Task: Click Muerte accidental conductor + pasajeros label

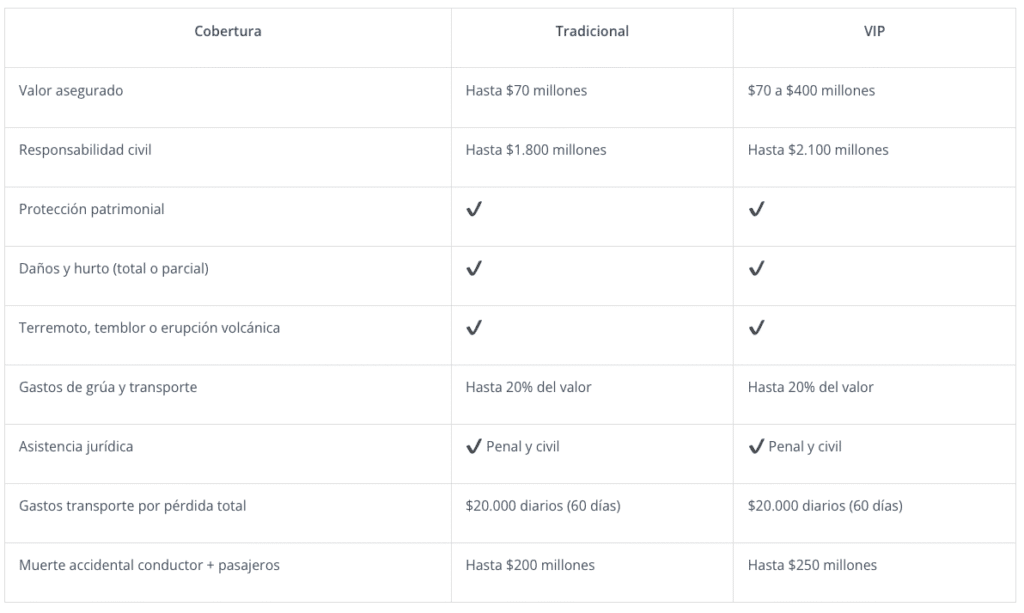Action: coord(149,565)
